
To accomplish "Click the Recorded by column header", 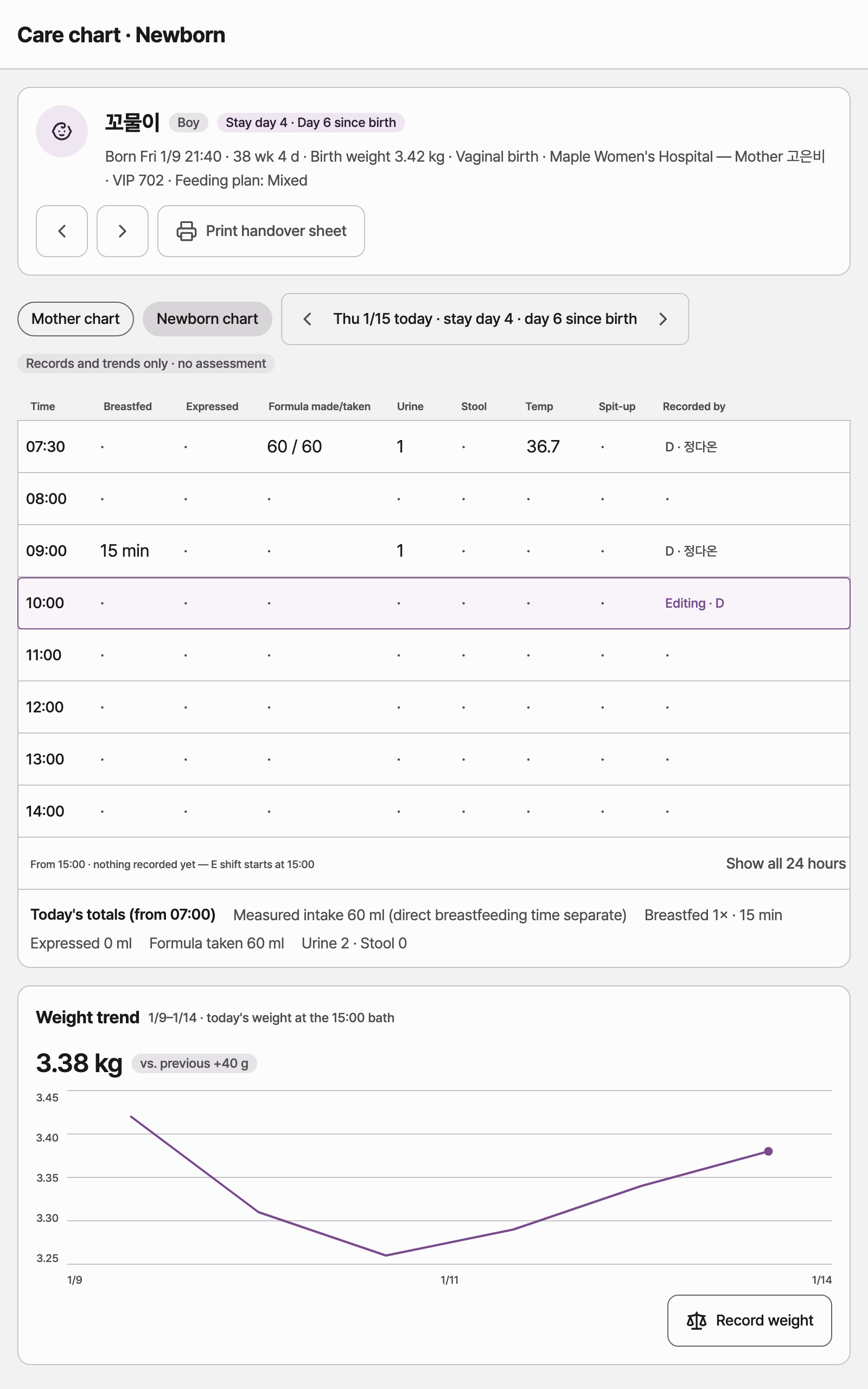I will (x=693, y=406).
